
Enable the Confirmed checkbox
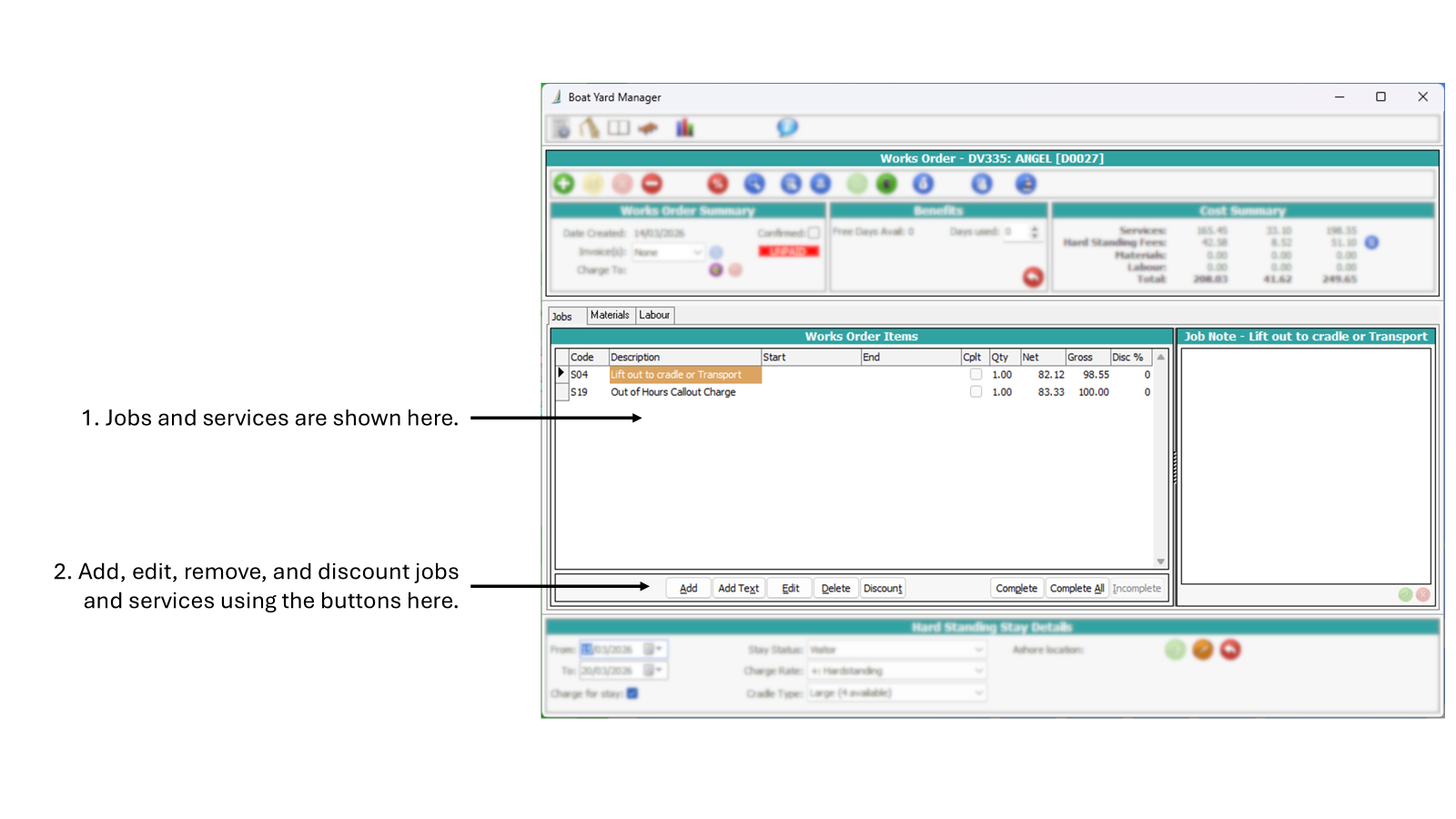tap(814, 232)
